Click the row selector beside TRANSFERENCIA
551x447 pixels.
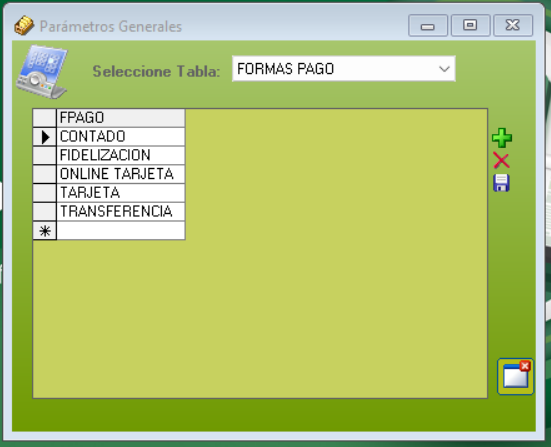click(45, 212)
